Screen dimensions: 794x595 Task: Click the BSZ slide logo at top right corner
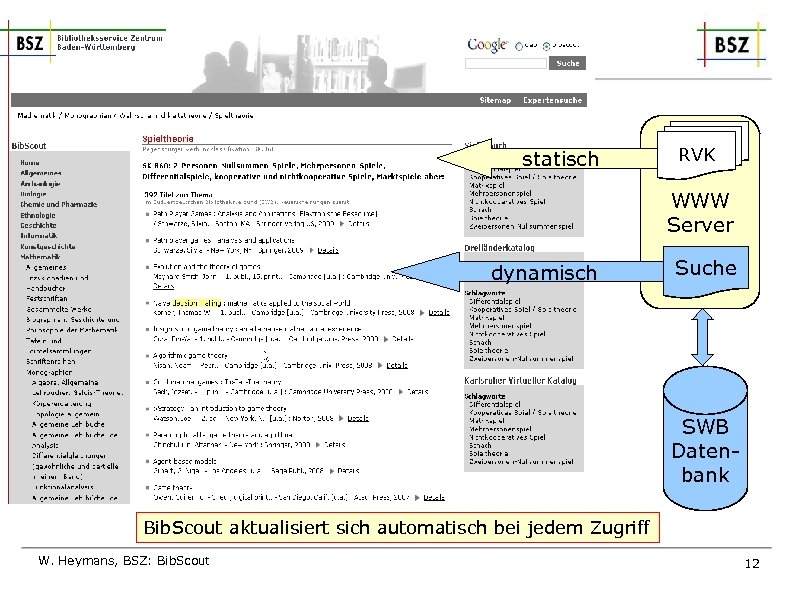732,45
